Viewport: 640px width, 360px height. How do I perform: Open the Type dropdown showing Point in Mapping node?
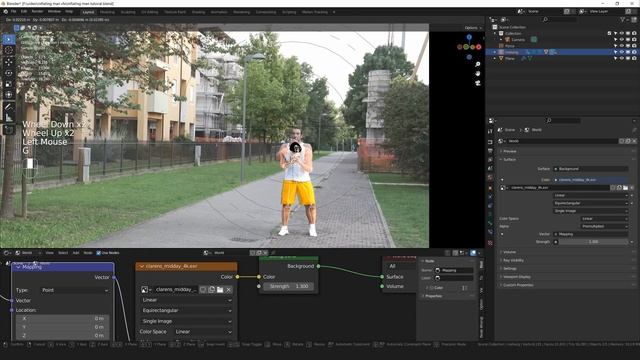(75, 290)
